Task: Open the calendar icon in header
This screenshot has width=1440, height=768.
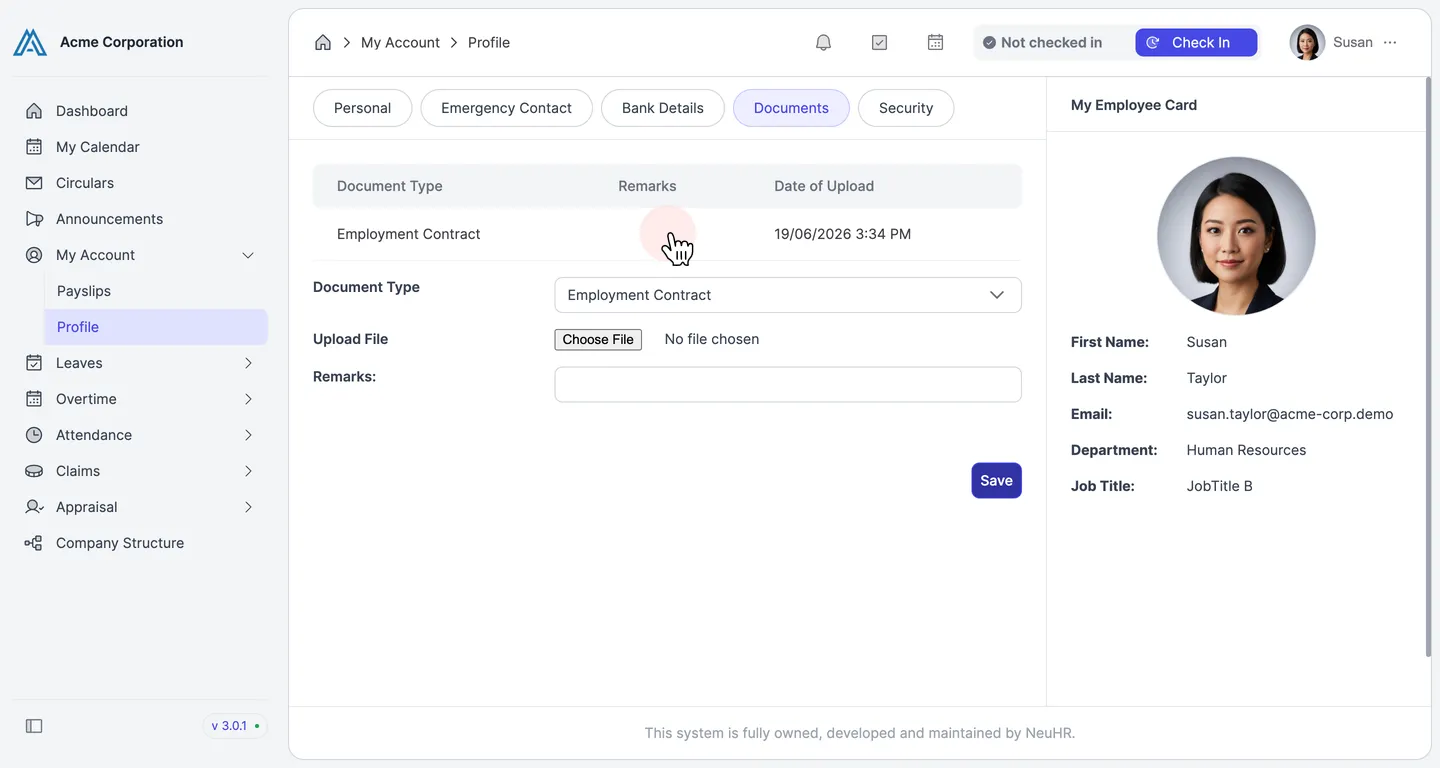Action: coord(935,42)
